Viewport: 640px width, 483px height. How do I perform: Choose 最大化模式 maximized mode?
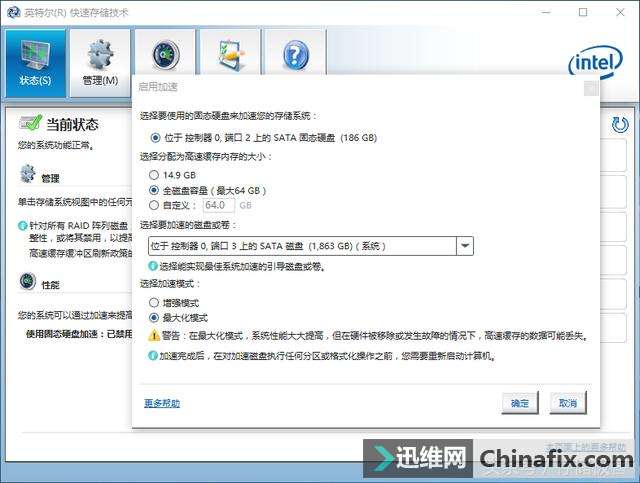pyautogui.click(x=154, y=317)
